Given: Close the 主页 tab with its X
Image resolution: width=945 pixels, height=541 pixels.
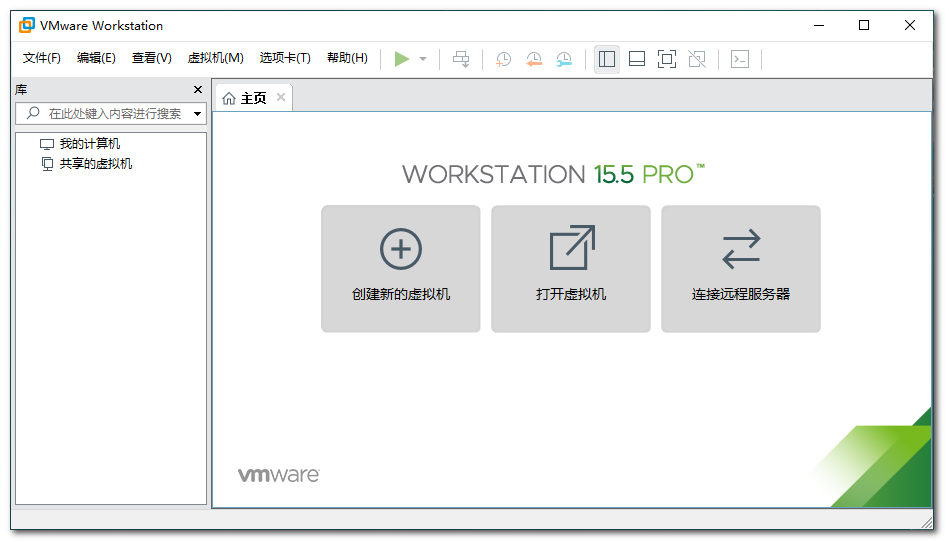Looking at the screenshot, I should (281, 97).
